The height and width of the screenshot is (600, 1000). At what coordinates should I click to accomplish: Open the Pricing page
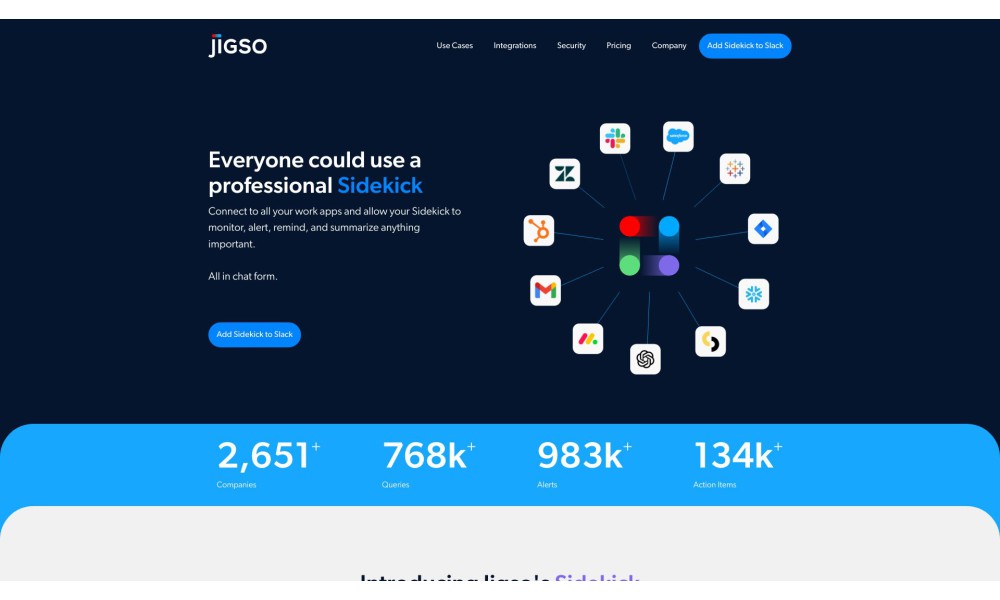point(619,45)
